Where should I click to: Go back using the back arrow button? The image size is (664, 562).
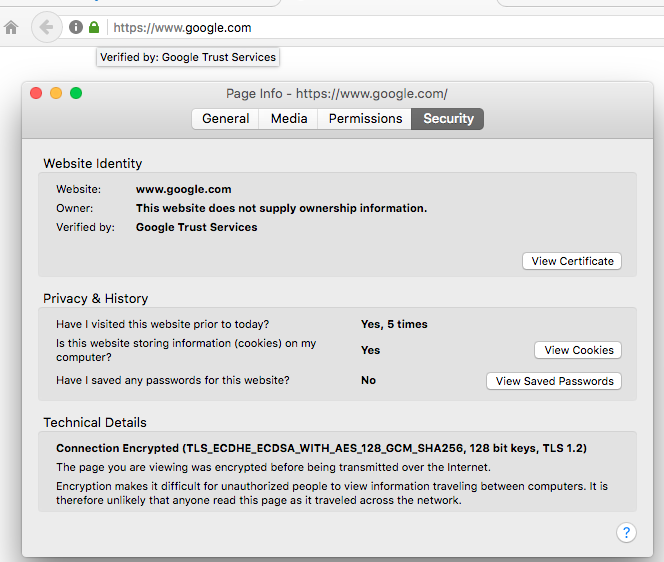[x=44, y=27]
